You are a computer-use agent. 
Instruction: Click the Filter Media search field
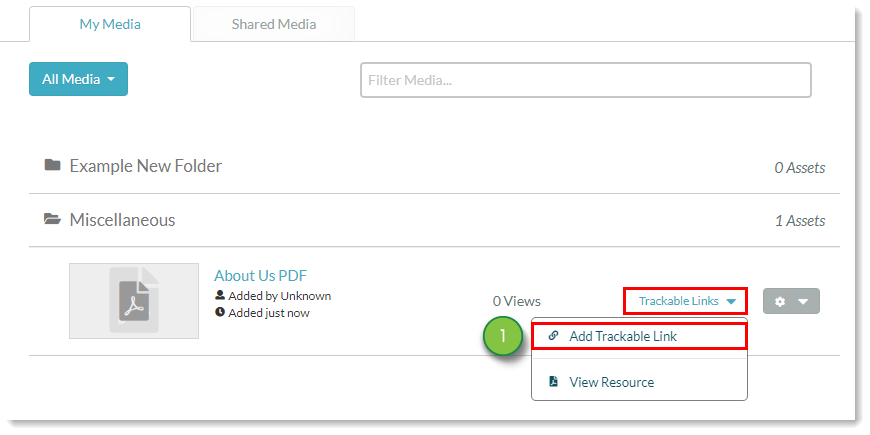586,80
